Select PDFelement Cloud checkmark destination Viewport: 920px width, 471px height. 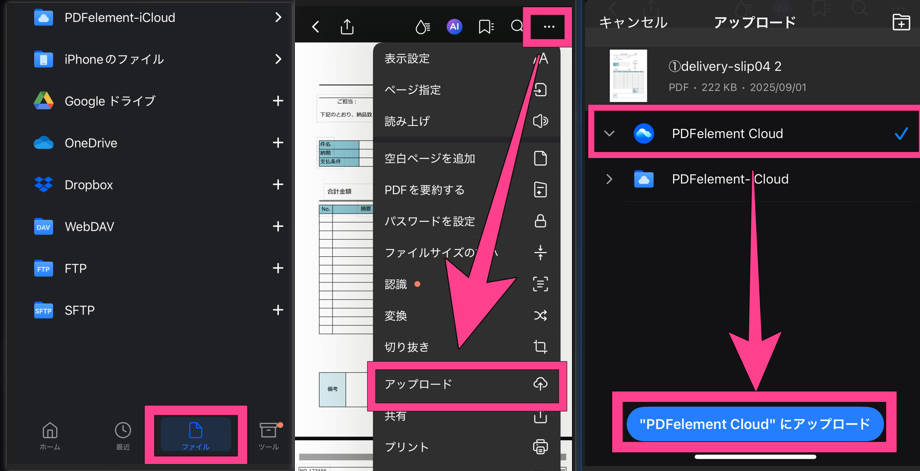[900, 133]
